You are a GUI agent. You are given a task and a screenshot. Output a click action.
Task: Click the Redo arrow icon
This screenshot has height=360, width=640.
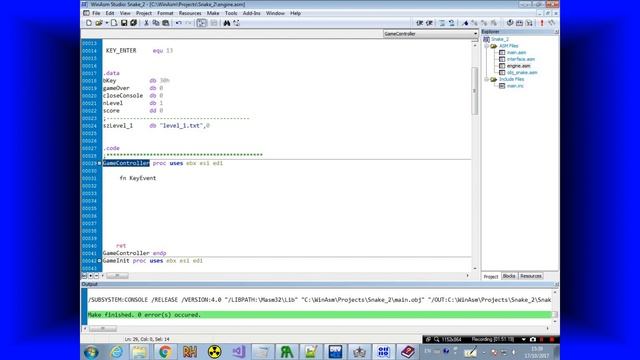click(189, 23)
